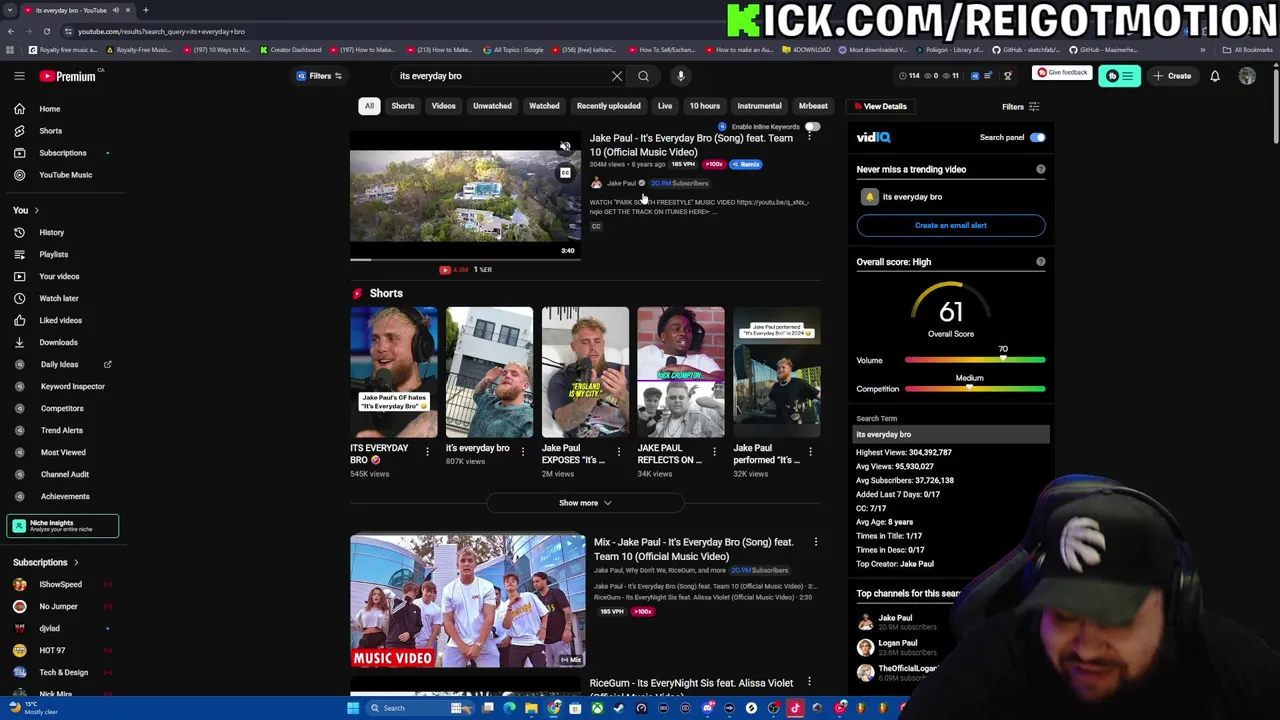Screen dimensions: 1280x720
Task: Select the All filter chip
Action: (x=369, y=106)
